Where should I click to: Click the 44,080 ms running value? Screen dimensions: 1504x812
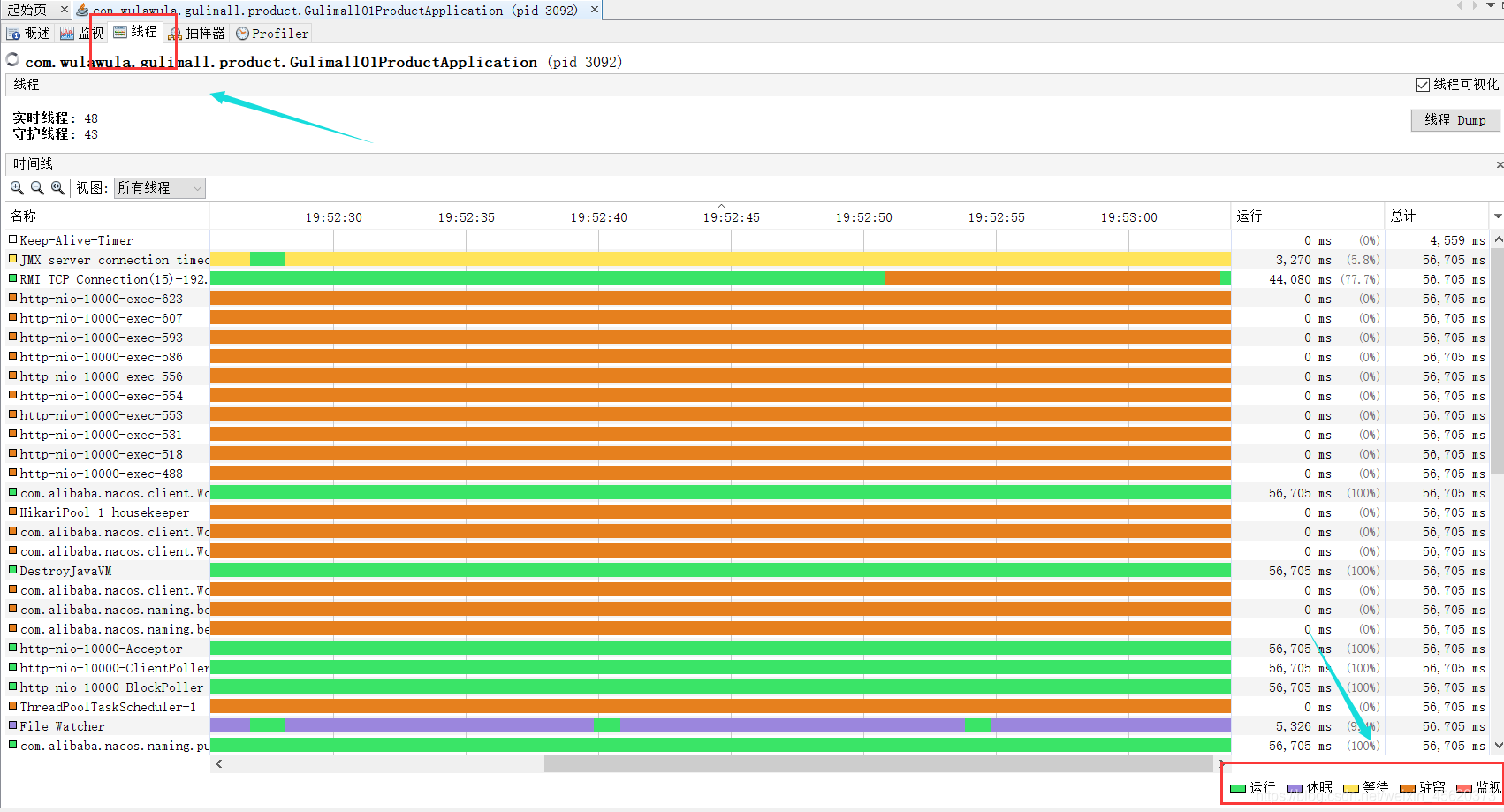pyautogui.click(x=1300, y=279)
